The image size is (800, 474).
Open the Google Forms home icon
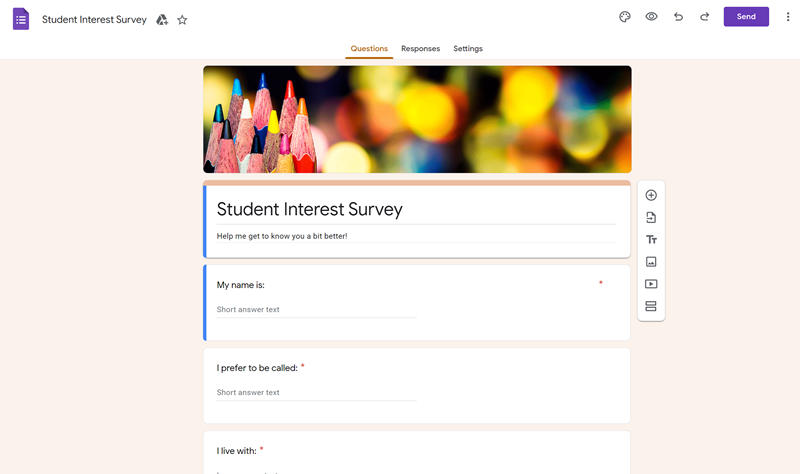pyautogui.click(x=21, y=19)
